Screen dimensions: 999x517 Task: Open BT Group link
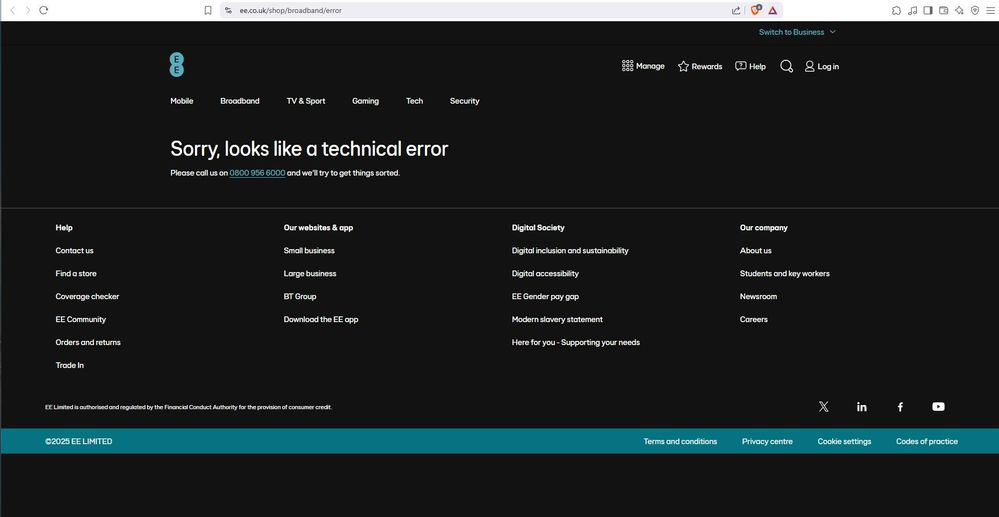tap(300, 296)
